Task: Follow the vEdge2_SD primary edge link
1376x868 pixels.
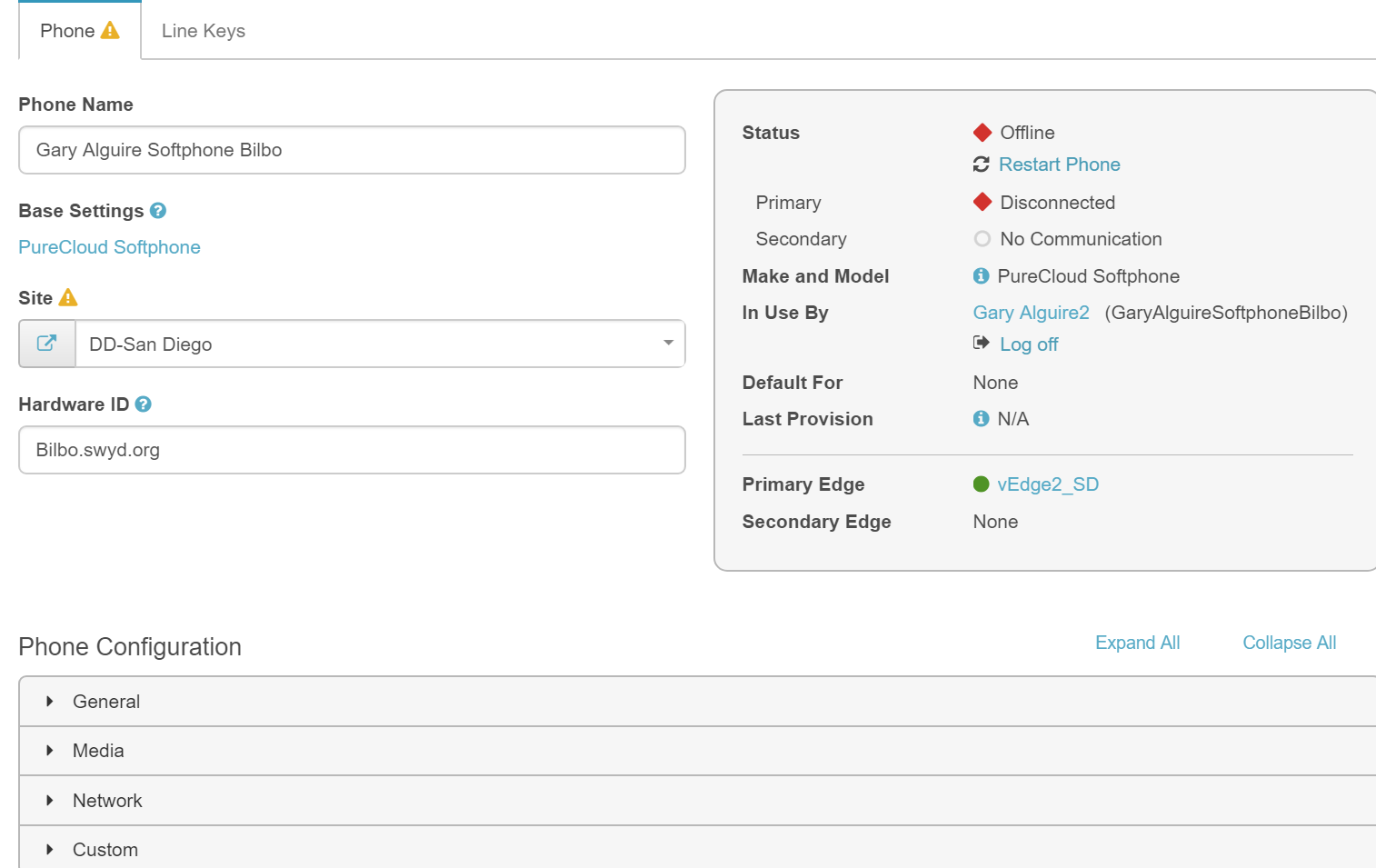Action: [1047, 484]
